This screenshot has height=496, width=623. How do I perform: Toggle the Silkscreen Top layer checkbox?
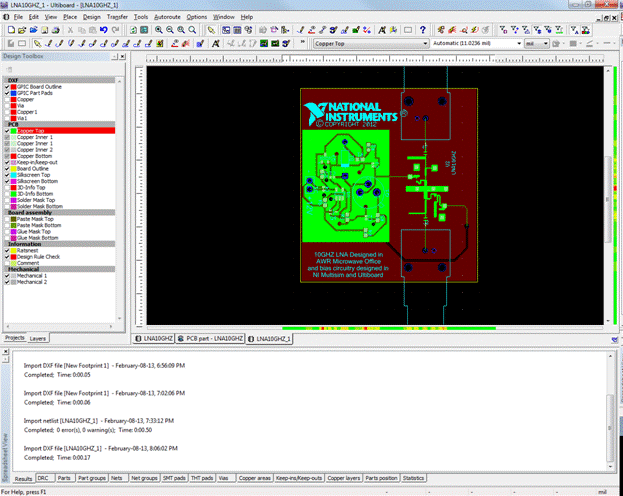click(7, 175)
